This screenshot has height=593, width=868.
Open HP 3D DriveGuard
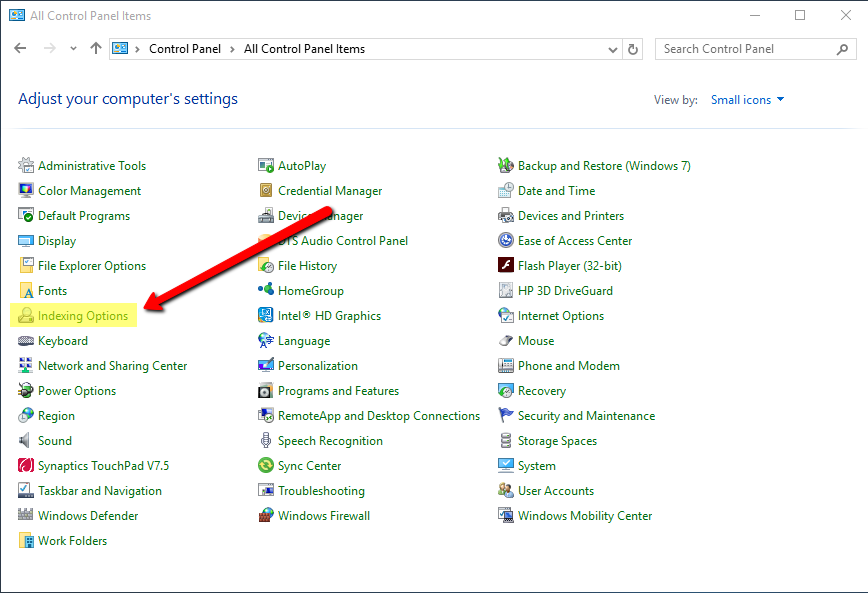565,291
